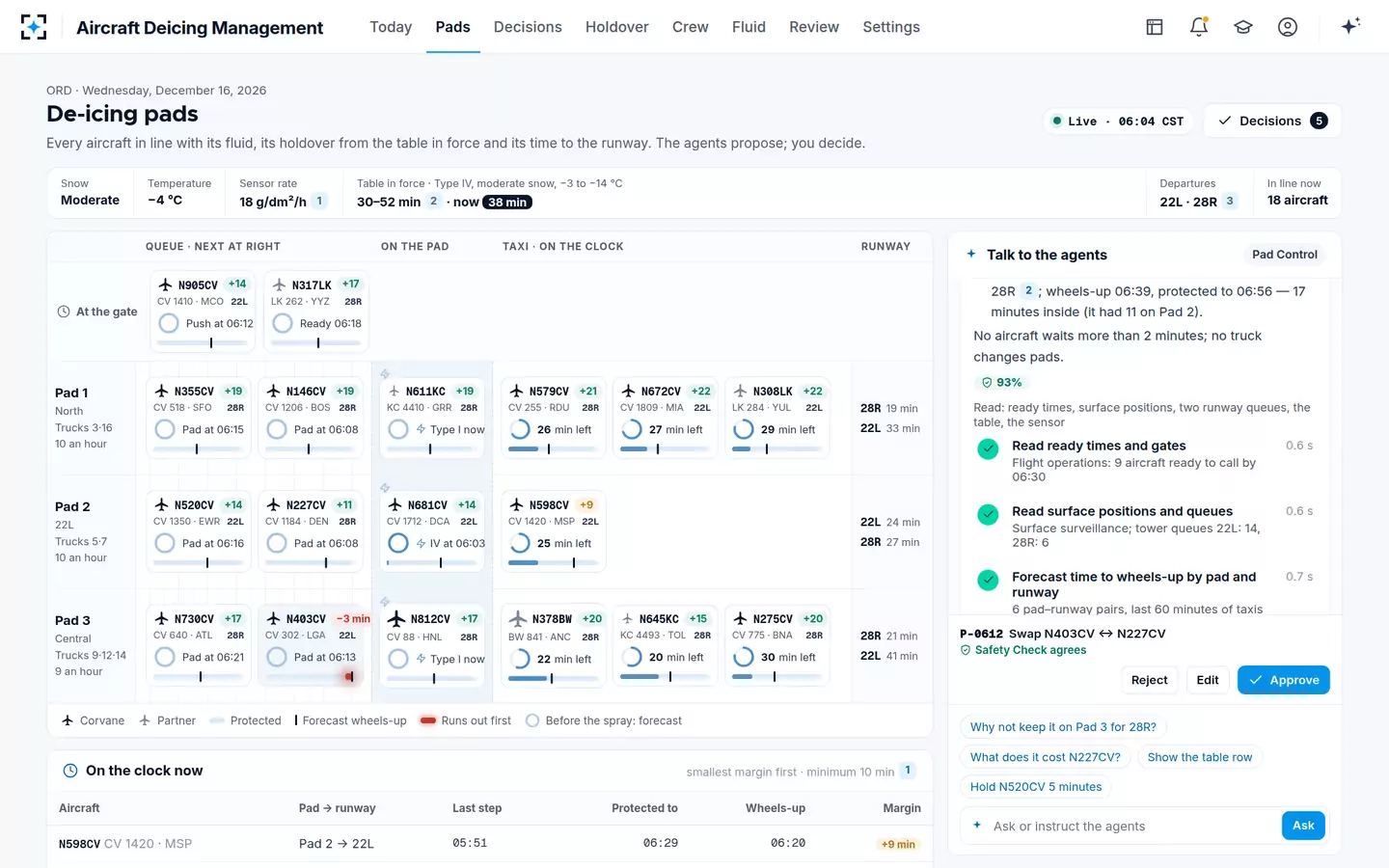Click the green check beside Forecast time to wheels-up
Image resolution: width=1389 pixels, height=868 pixels.
[x=988, y=580]
